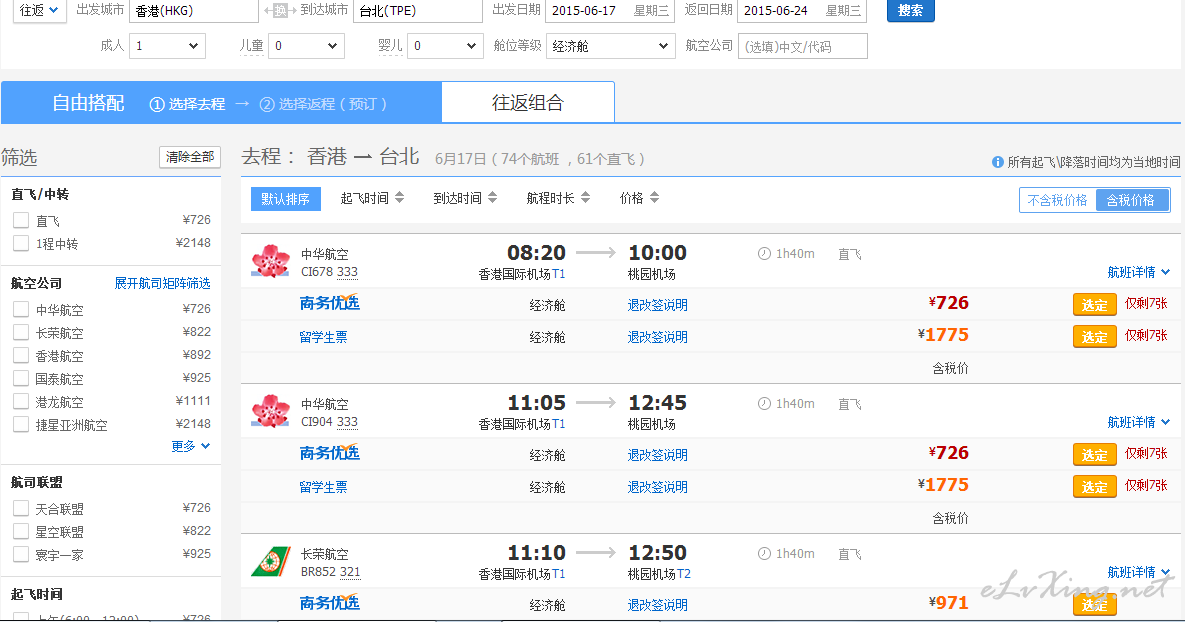Select the ¥1775 student fare for CI678

(x=1094, y=336)
